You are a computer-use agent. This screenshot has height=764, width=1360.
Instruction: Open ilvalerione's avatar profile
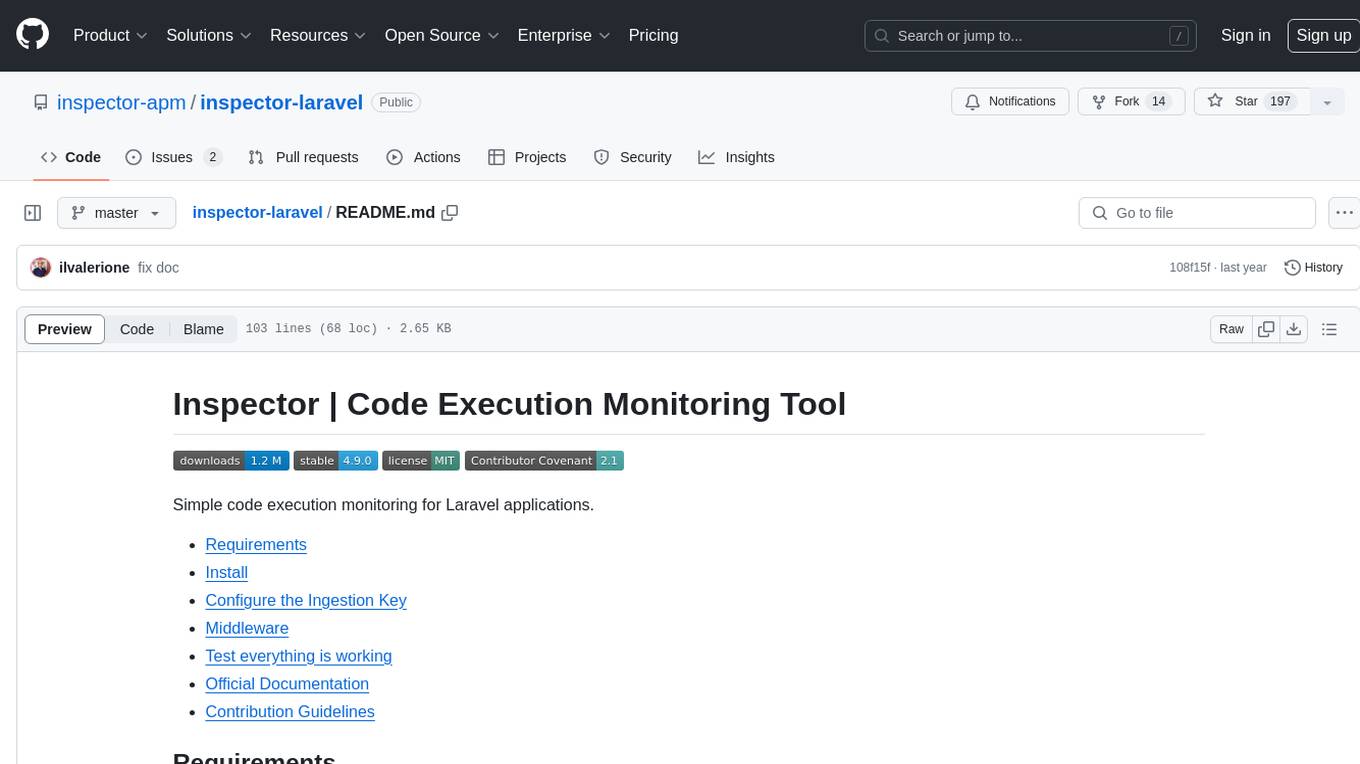coord(41,268)
